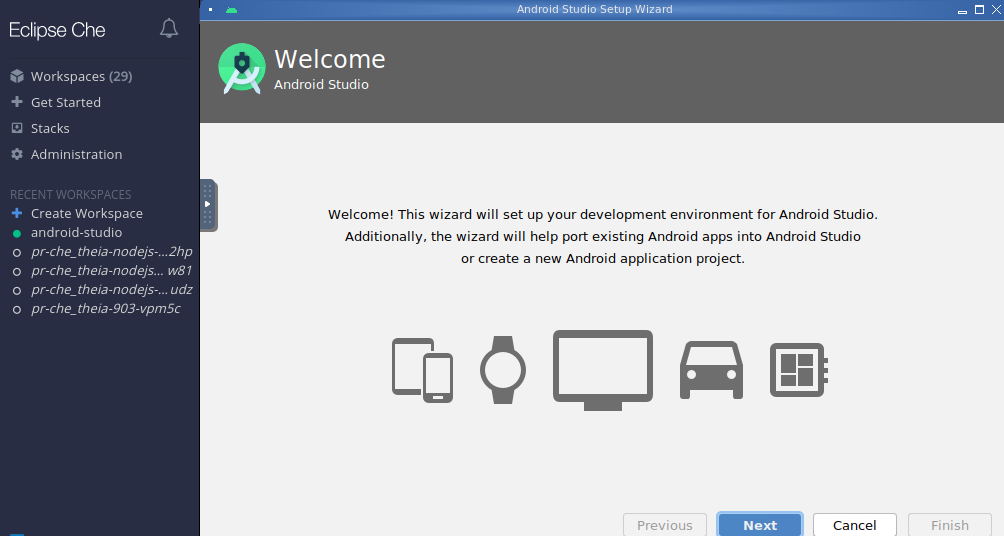Screen dimensions: 1004x536
Task: Expand the collapsed sidebar panel handle
Action: coord(208,205)
